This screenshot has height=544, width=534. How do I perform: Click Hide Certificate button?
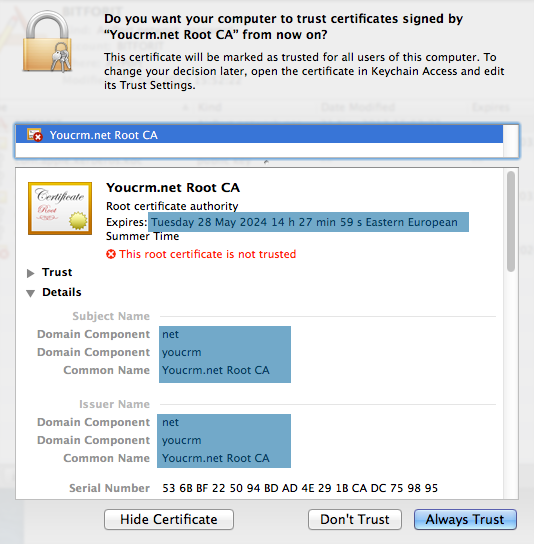pyautogui.click(x=169, y=519)
